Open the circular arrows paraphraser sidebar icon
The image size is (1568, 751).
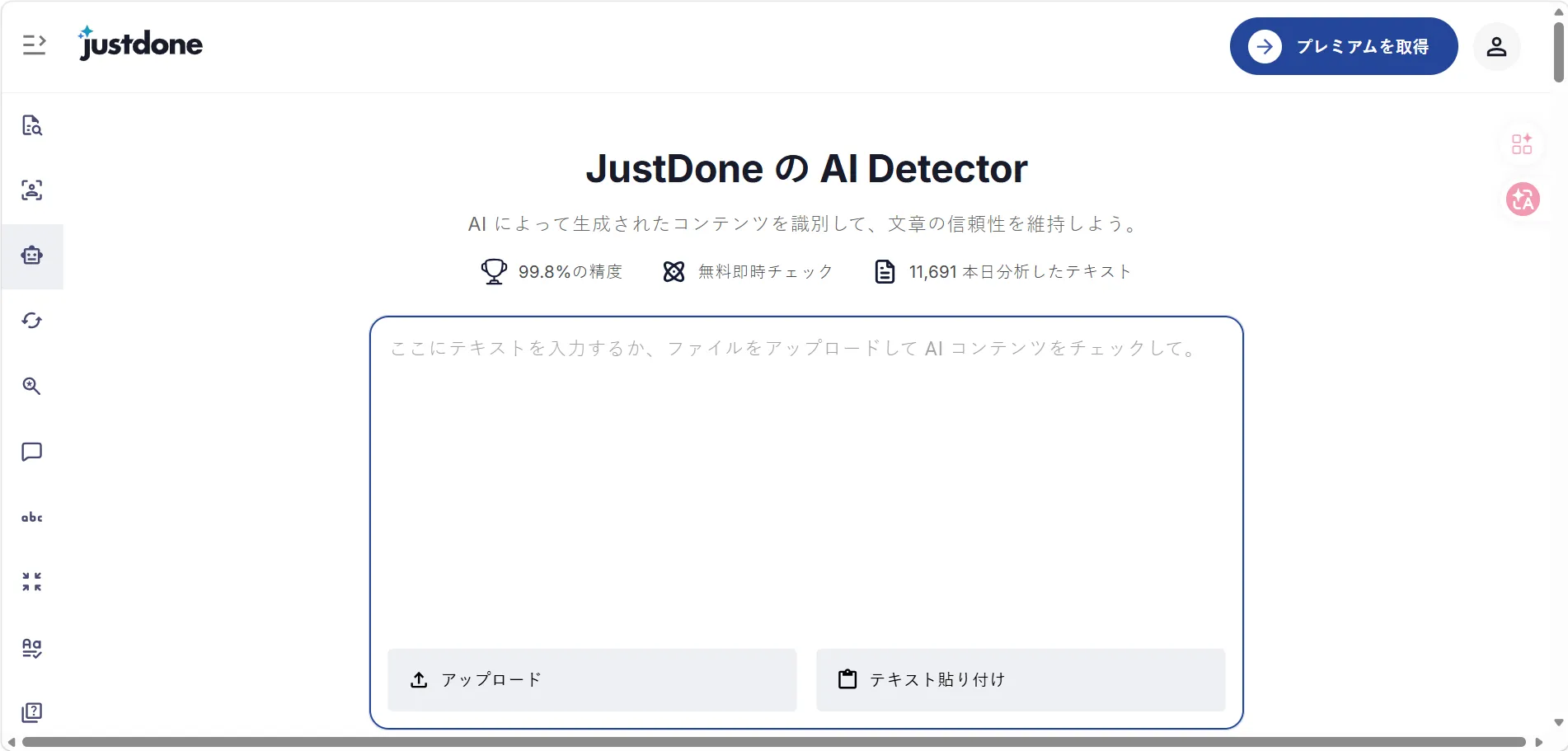click(x=32, y=321)
